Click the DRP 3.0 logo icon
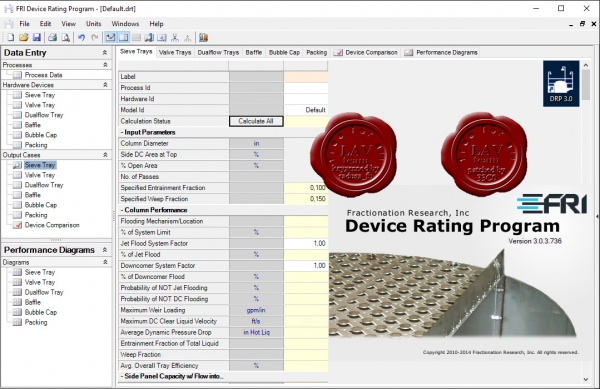The width and height of the screenshot is (600, 389). coord(561,84)
